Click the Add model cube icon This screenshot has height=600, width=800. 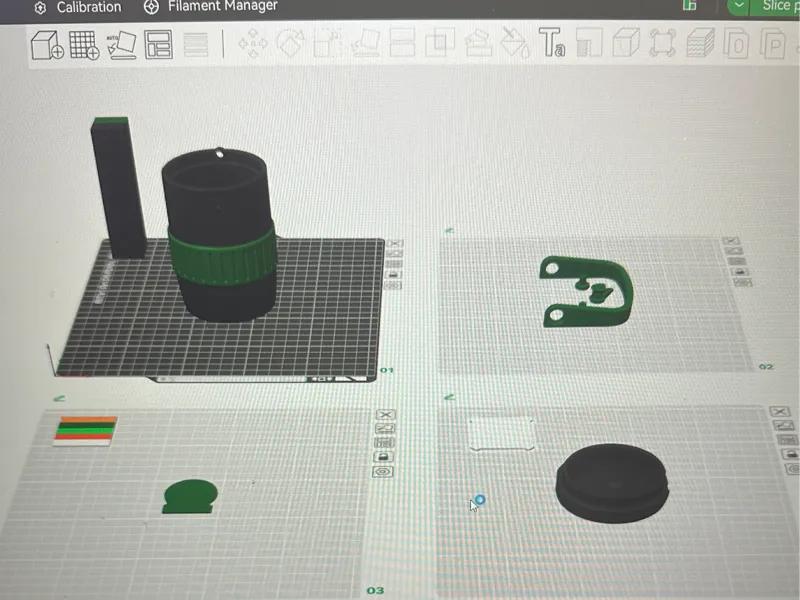pyautogui.click(x=47, y=45)
